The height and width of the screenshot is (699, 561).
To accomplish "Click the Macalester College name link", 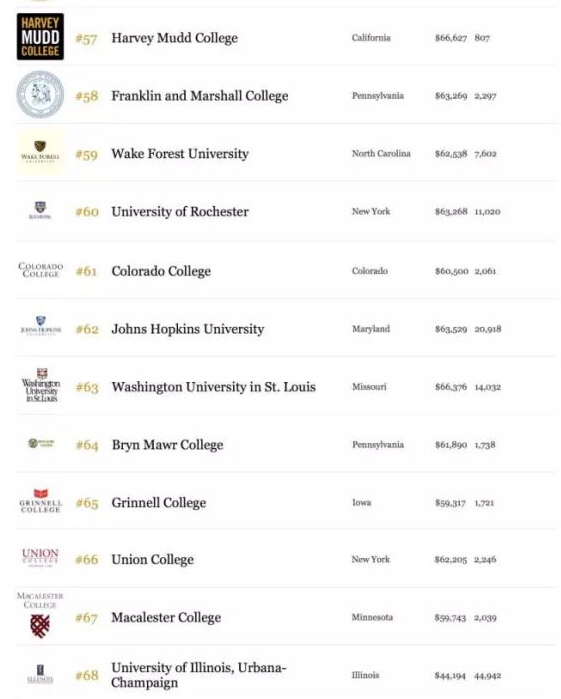I will tap(166, 617).
